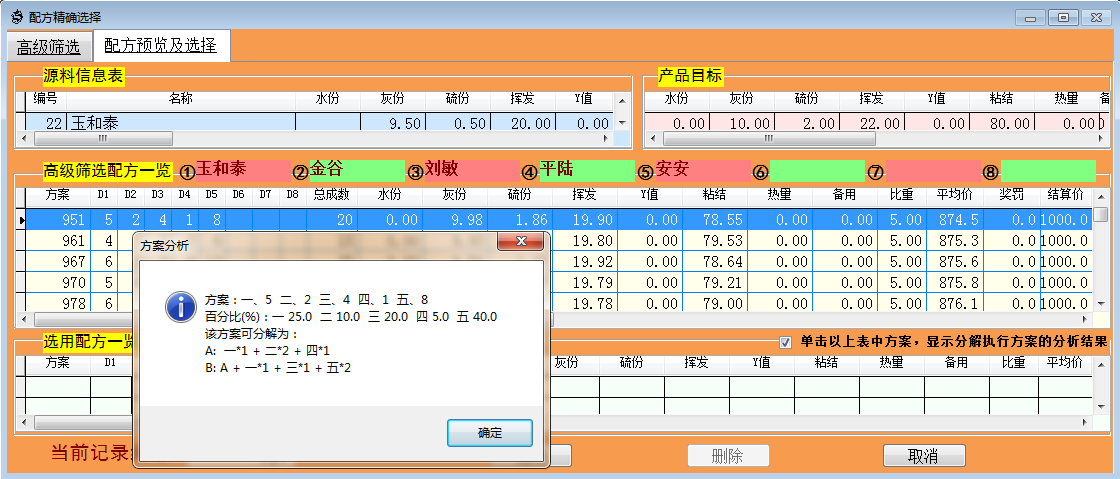The height and width of the screenshot is (479, 1120).
Task: Click 确定 button in 方案分析 dialog
Action: pyautogui.click(x=489, y=433)
